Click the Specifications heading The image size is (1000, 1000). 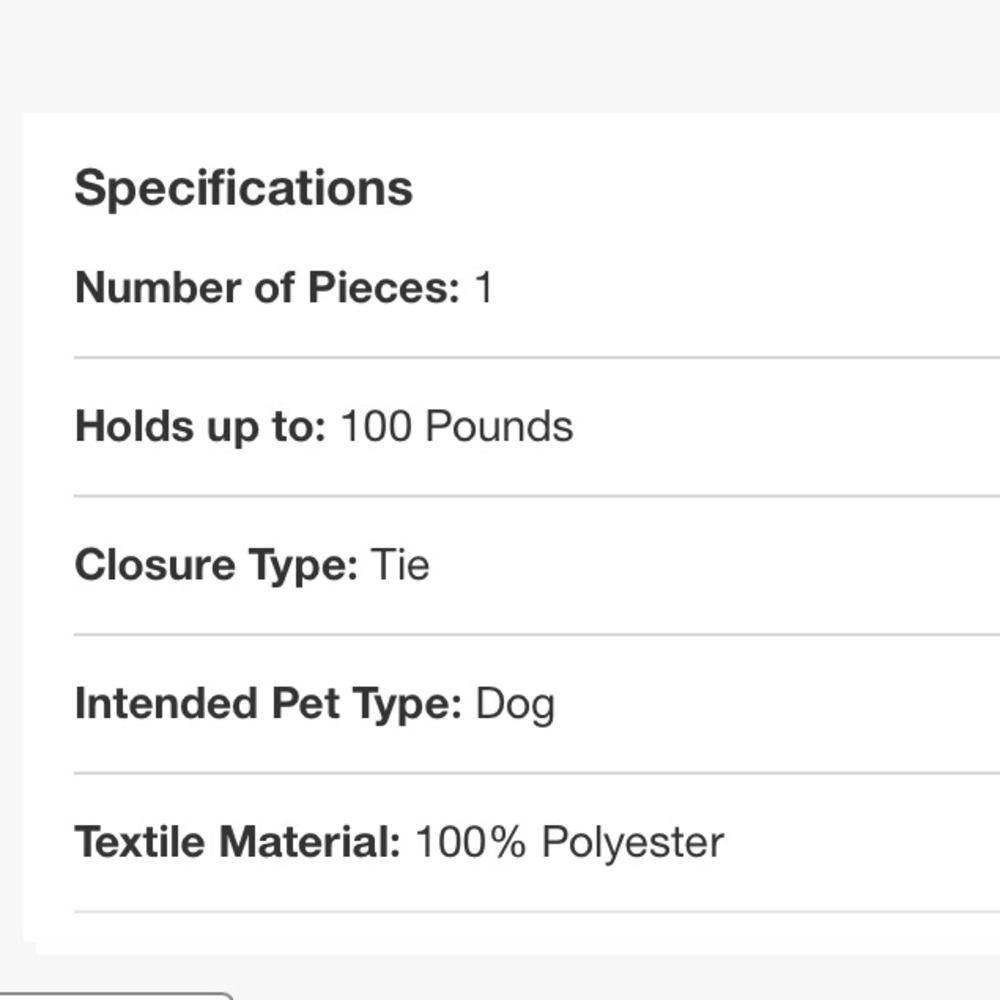[x=244, y=189]
